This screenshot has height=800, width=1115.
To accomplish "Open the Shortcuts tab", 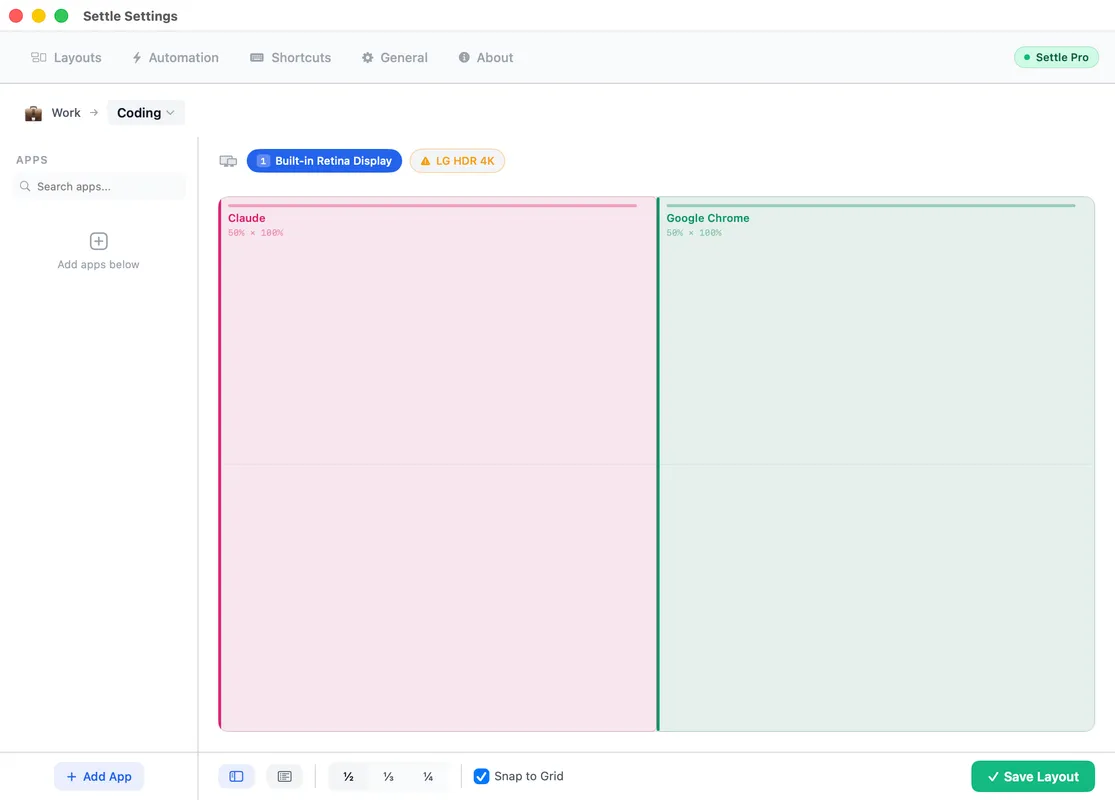I will coord(290,58).
